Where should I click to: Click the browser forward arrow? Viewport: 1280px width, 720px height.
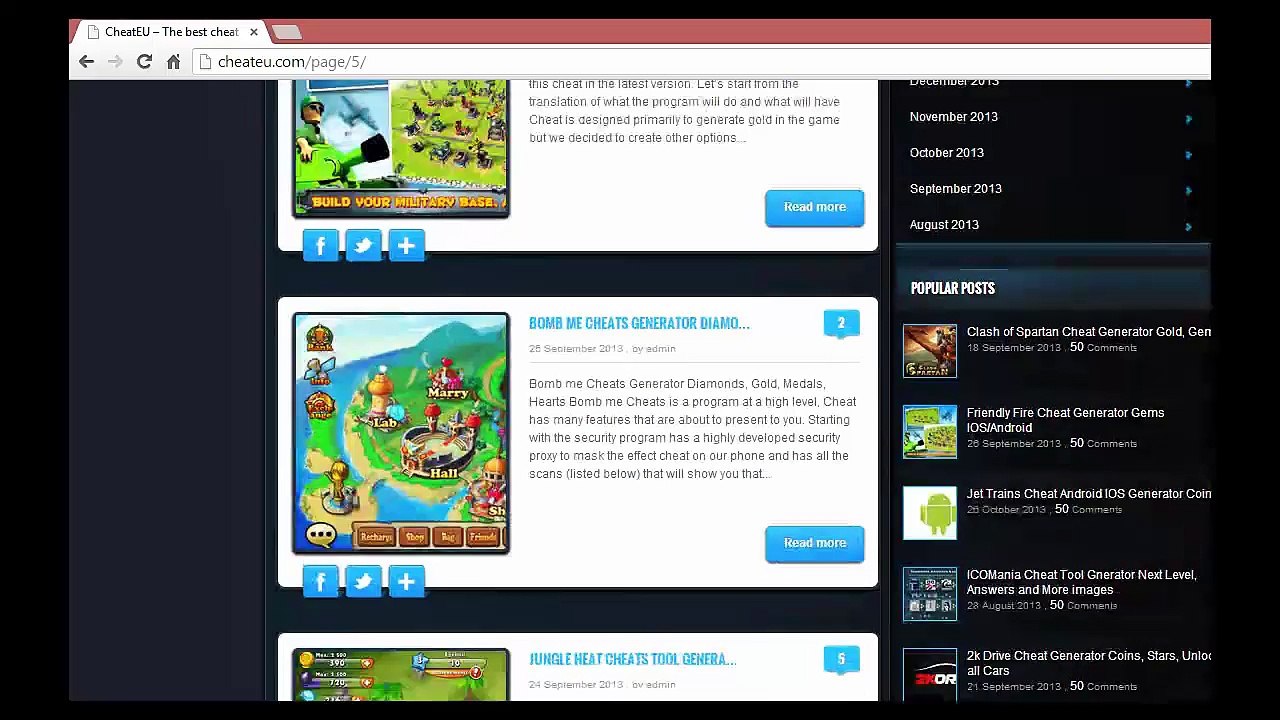pos(115,62)
